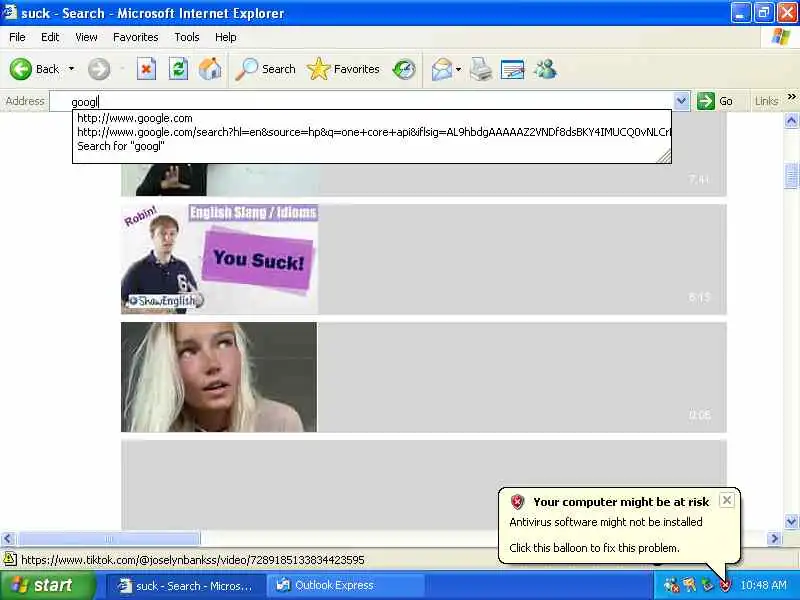
Task: Click the green Go button
Action: pyautogui.click(x=715, y=101)
